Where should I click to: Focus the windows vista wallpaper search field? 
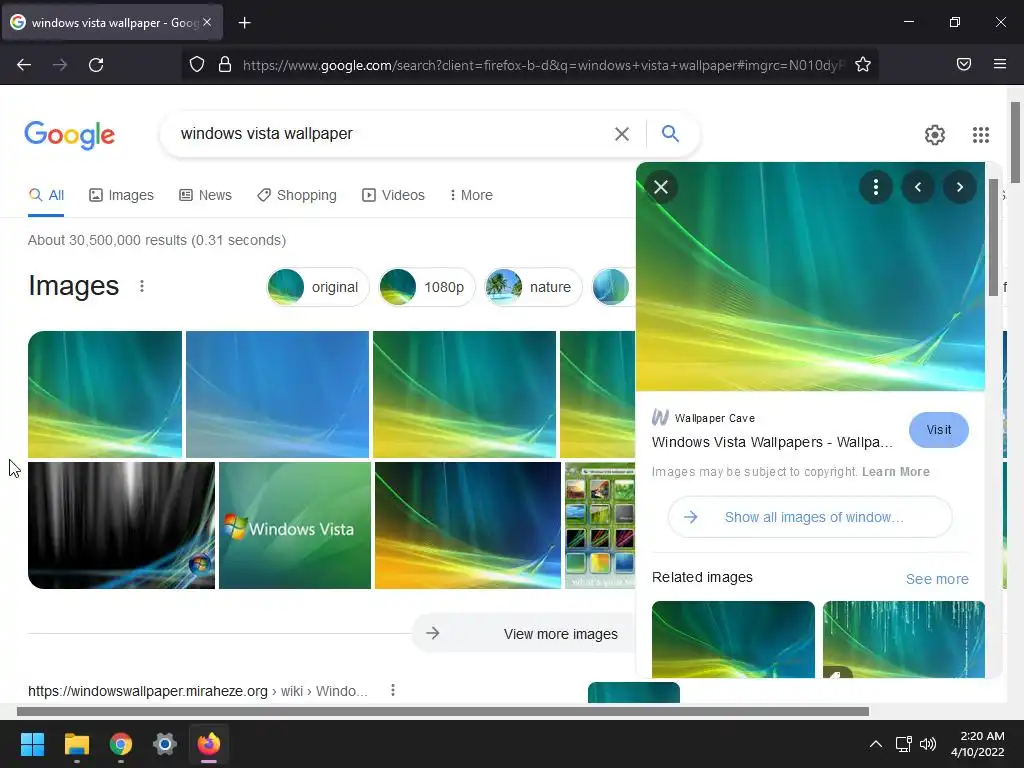(x=392, y=134)
